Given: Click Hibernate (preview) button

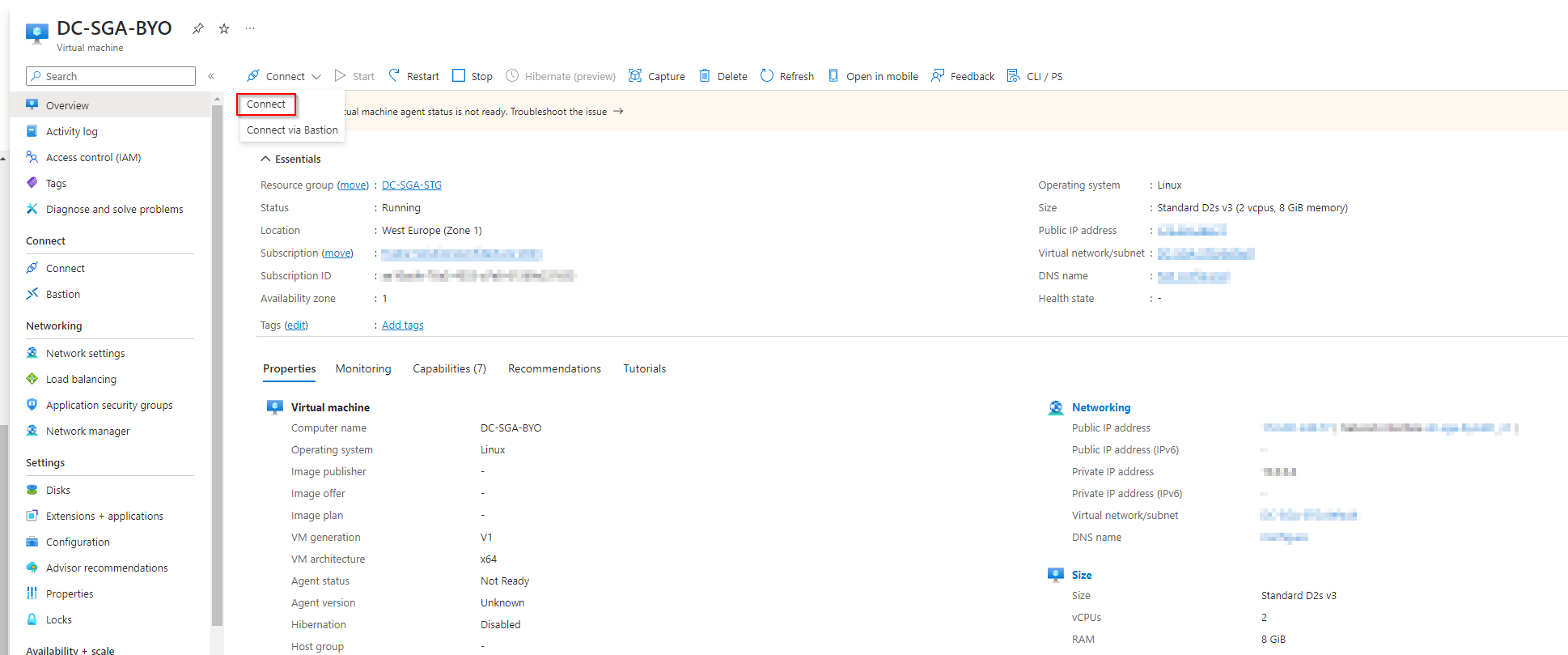Looking at the screenshot, I should coord(561,76).
